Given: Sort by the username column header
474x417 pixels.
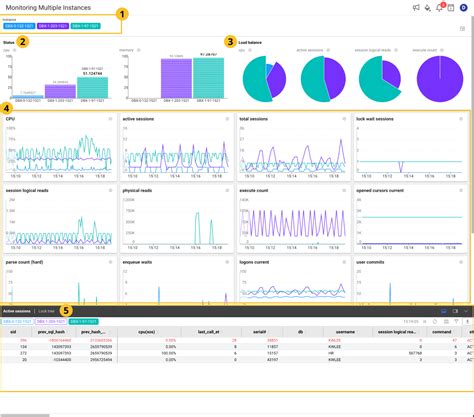Looking at the screenshot, I should (345, 332).
